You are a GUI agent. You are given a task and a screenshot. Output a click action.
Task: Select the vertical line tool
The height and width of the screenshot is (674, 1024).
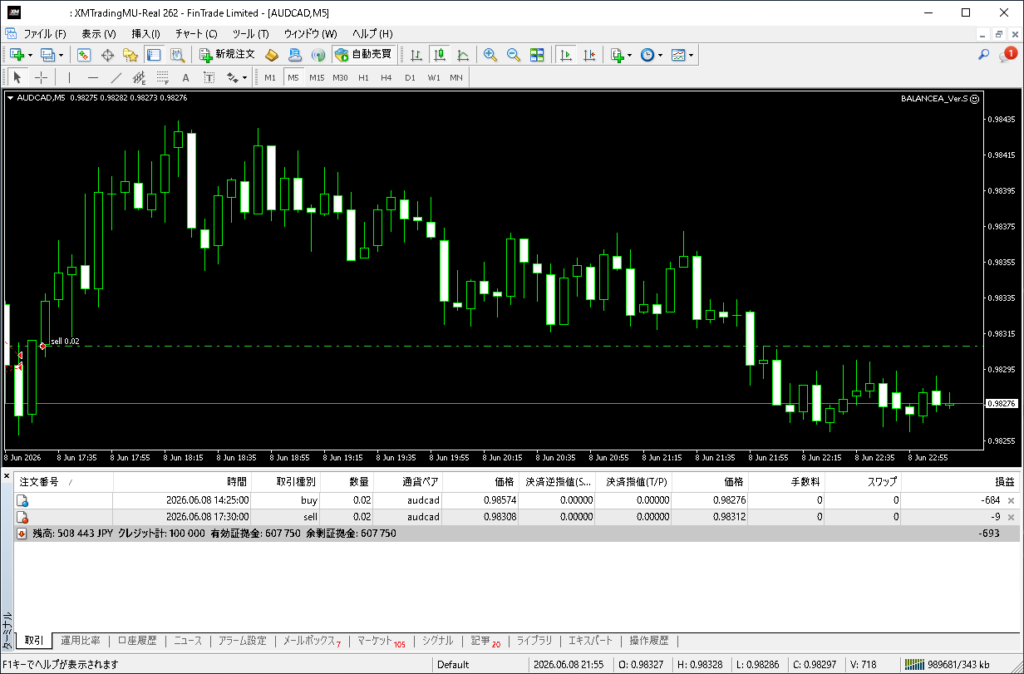(x=69, y=78)
